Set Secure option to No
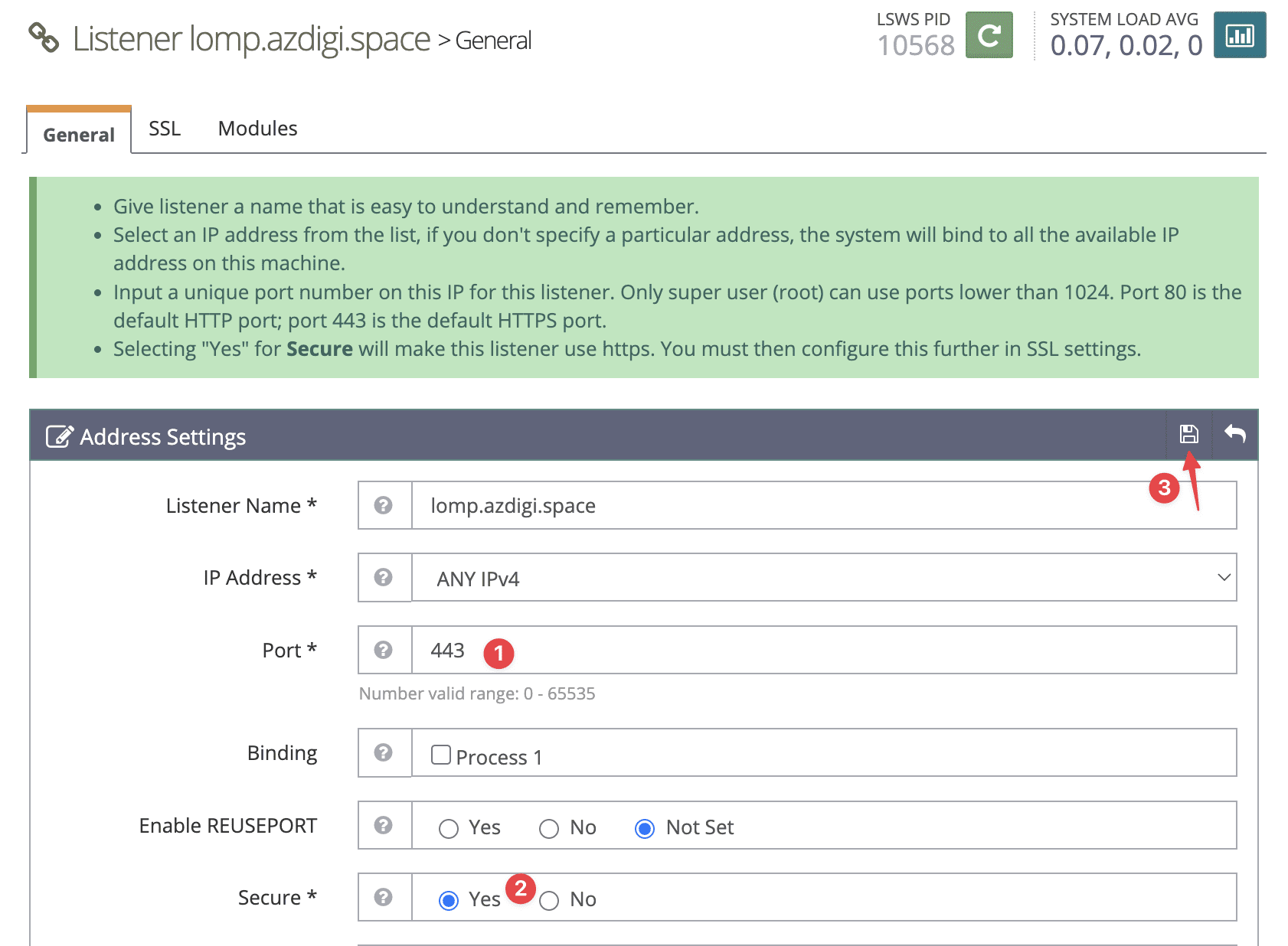 click(549, 901)
